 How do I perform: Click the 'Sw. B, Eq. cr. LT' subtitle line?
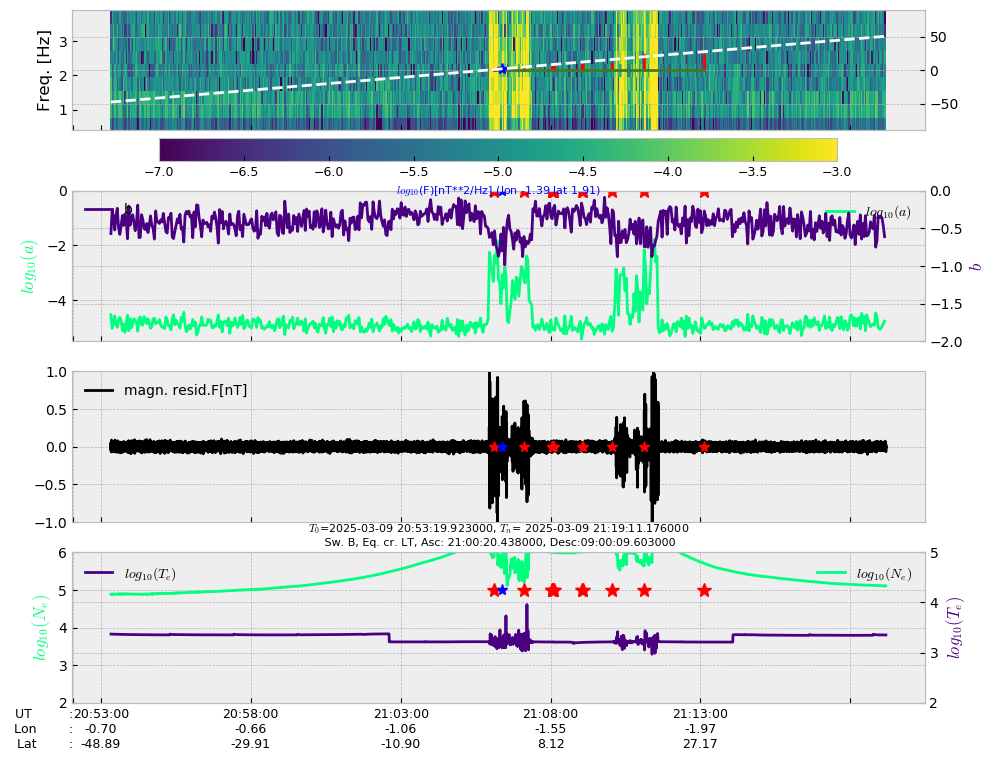tap(500, 542)
